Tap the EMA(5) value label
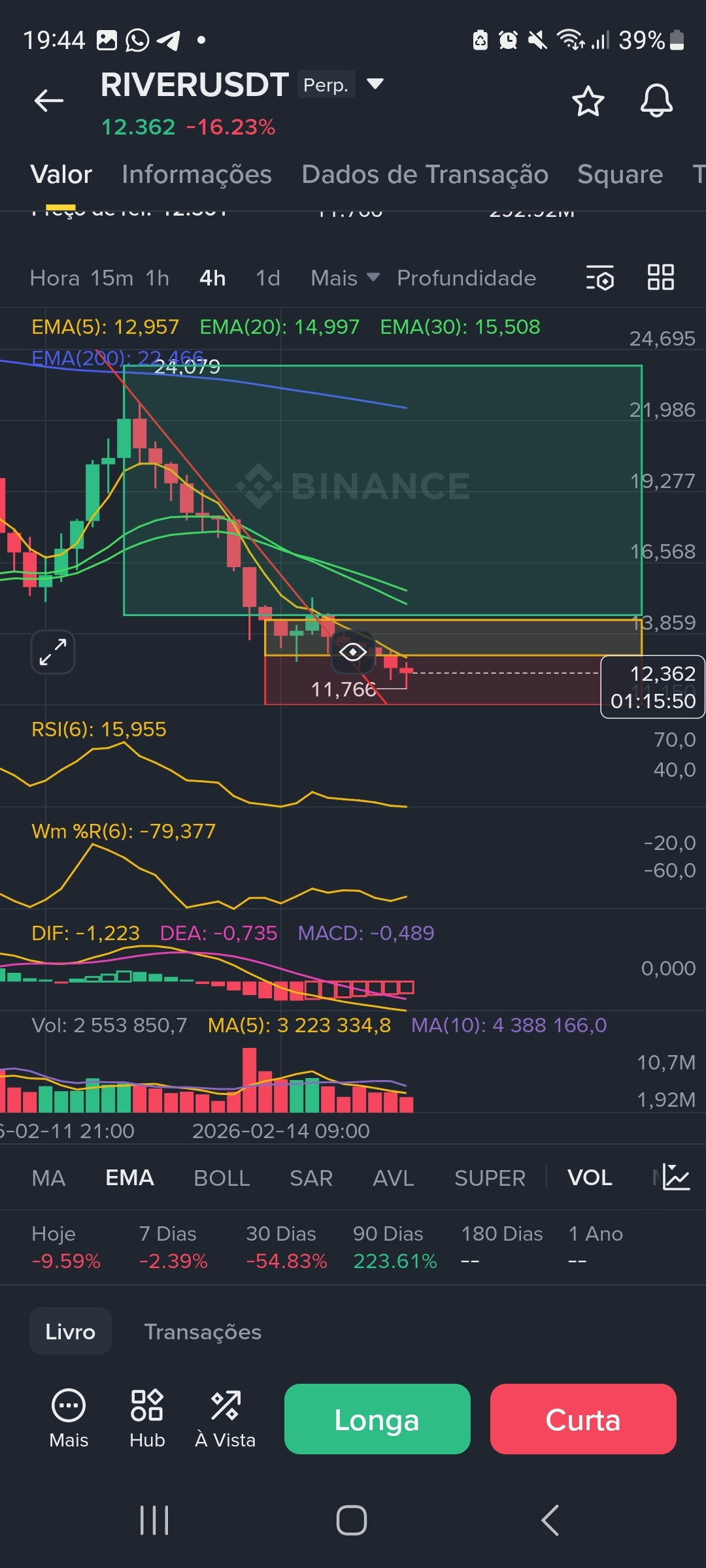This screenshot has width=706, height=1568. (x=105, y=327)
